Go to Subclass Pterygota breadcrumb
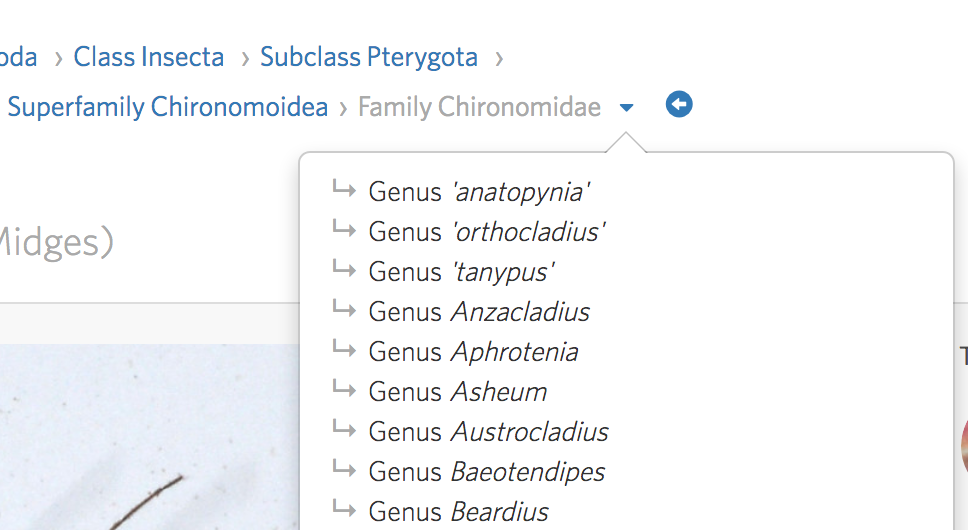 pos(368,57)
